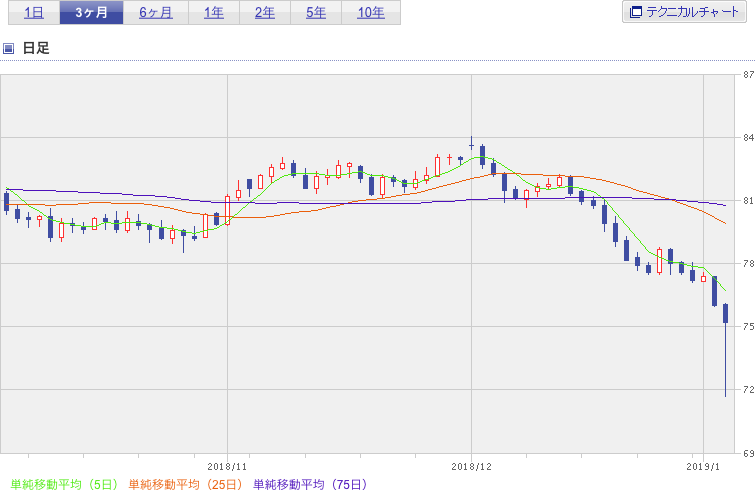Open the 6ヶ月 chart range tab
The image size is (755, 493).
click(156, 13)
